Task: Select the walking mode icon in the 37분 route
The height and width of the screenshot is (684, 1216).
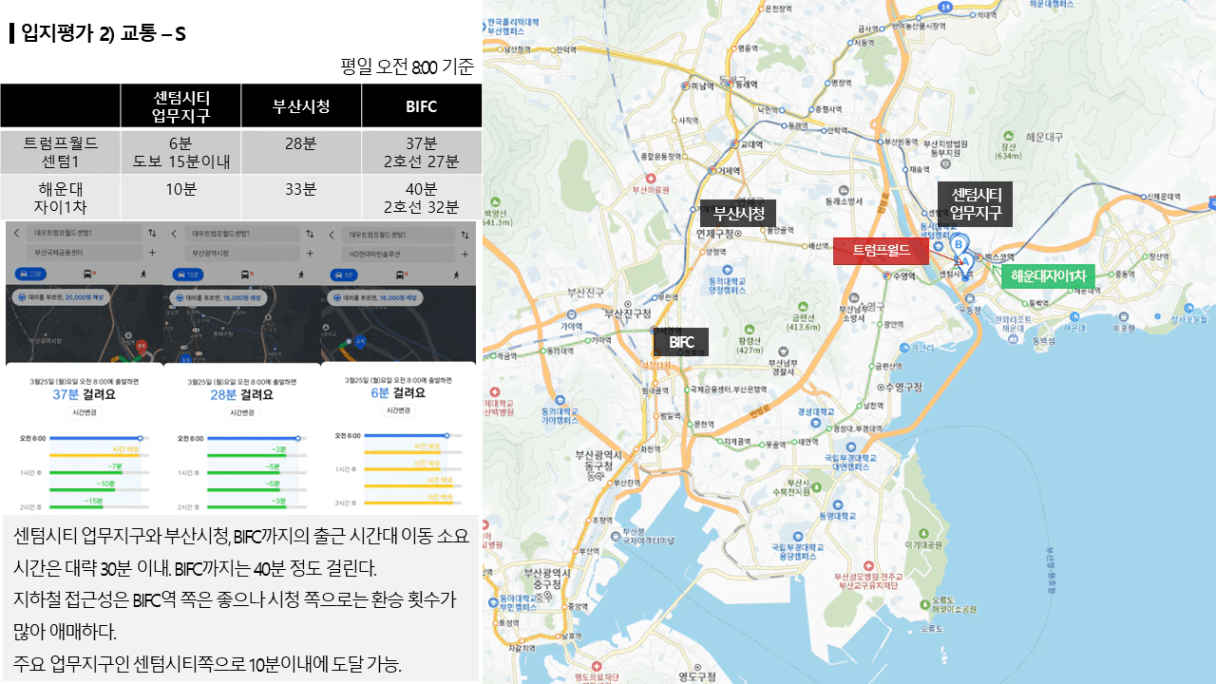Action: 143,274
